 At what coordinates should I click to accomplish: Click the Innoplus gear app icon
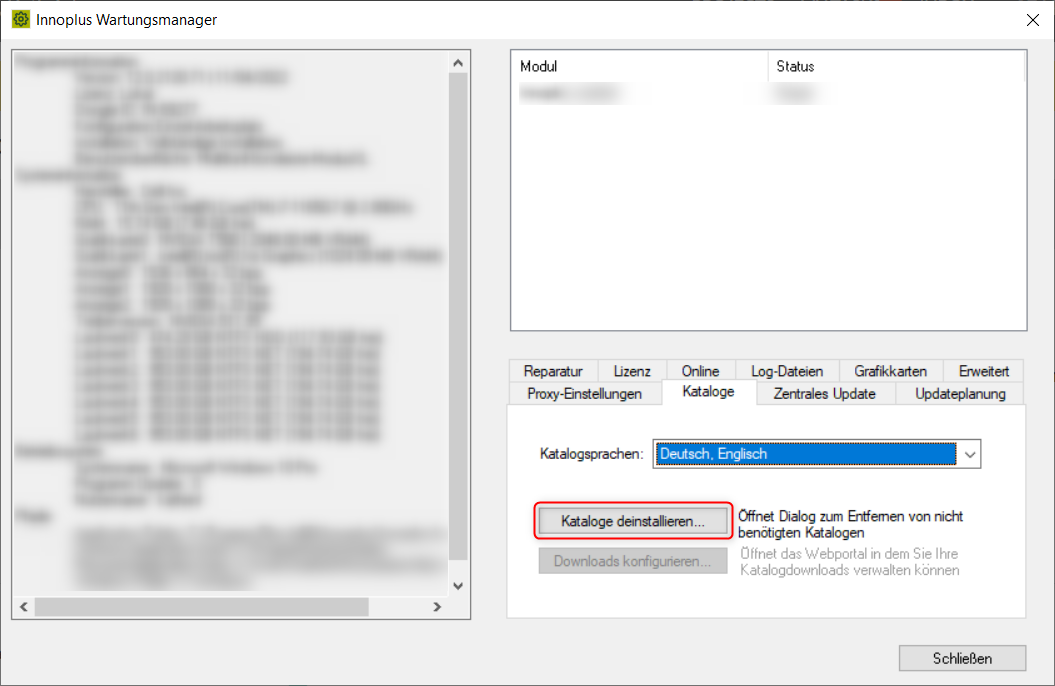point(21,20)
